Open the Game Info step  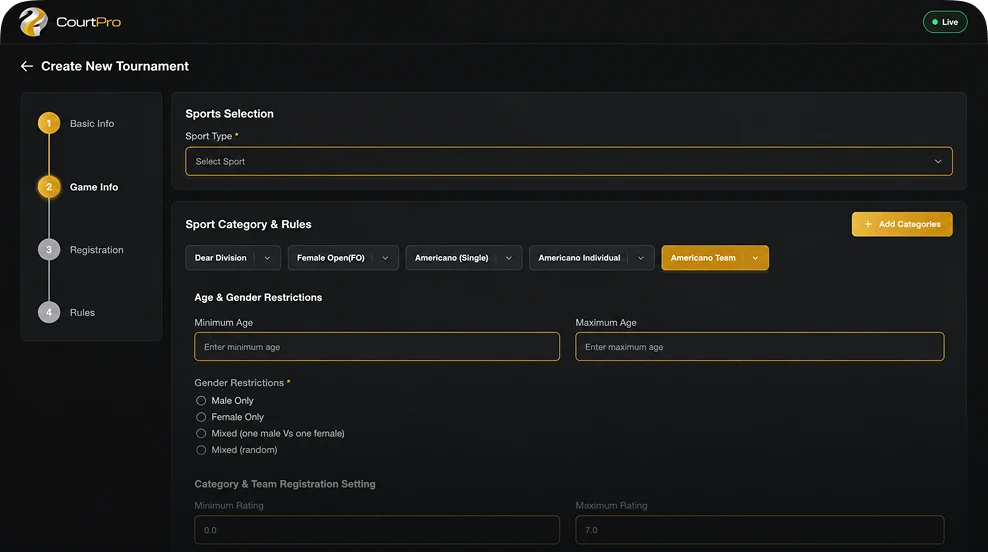[94, 187]
